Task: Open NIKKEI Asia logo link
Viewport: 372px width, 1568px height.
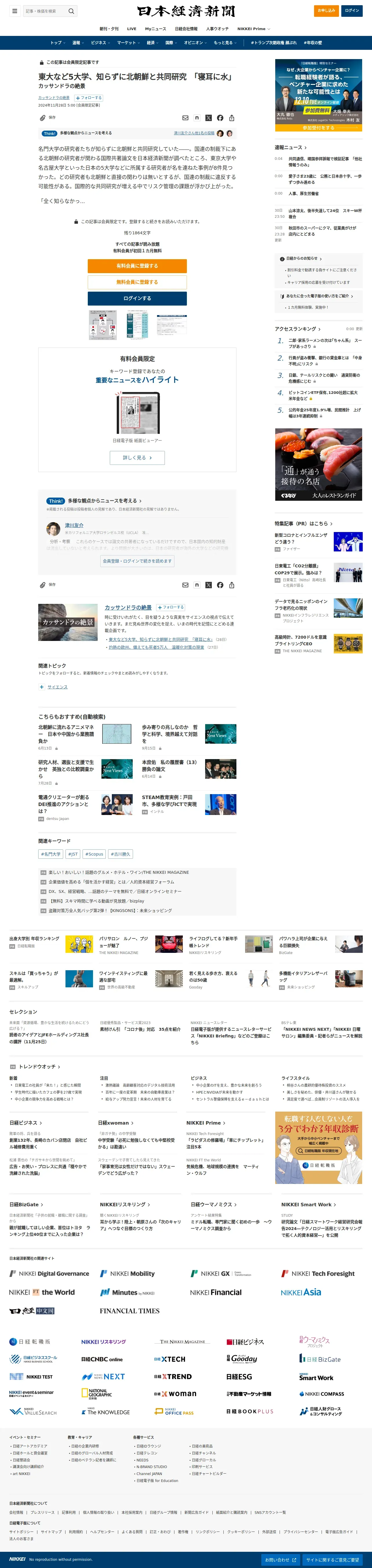Action: (301, 1292)
